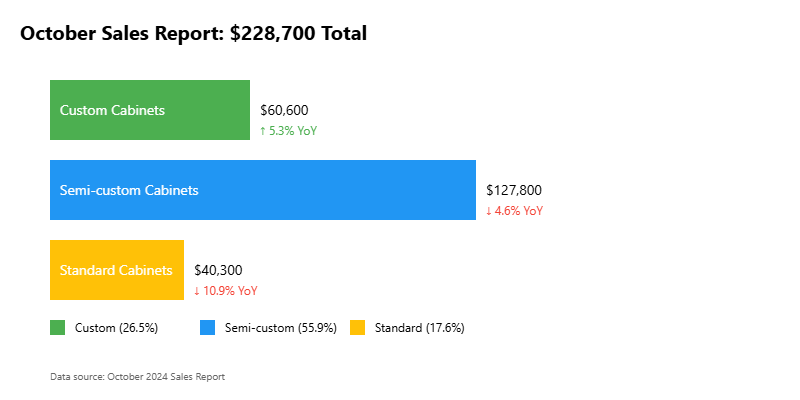
Task: Click the down arrow 10.9% YoY indicator
Action: 226,291
